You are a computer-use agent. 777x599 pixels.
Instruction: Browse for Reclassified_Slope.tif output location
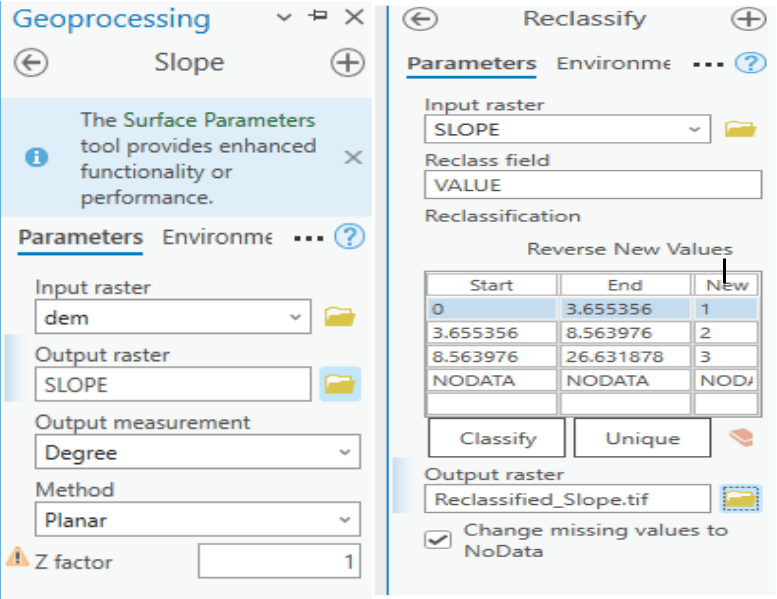click(741, 498)
